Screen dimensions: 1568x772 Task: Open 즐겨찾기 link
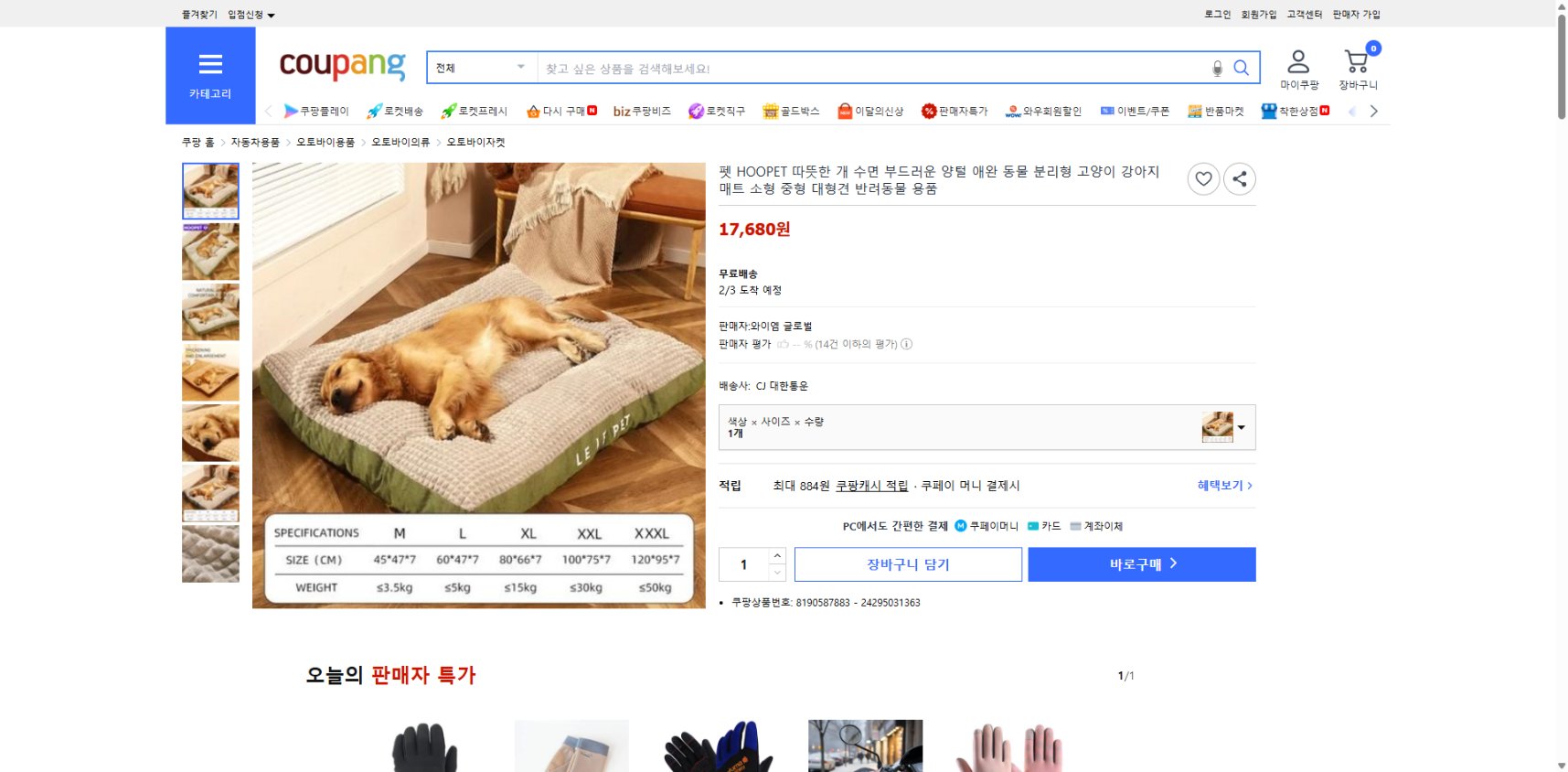tap(199, 15)
